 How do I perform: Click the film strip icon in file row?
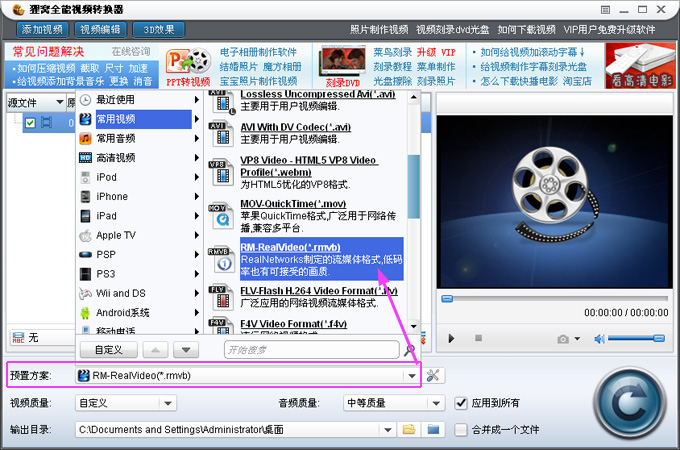tap(46, 123)
